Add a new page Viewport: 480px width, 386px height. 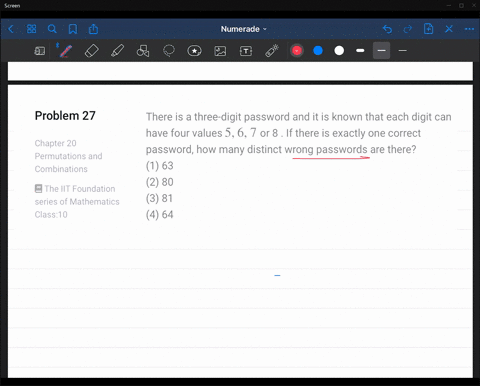click(x=428, y=29)
